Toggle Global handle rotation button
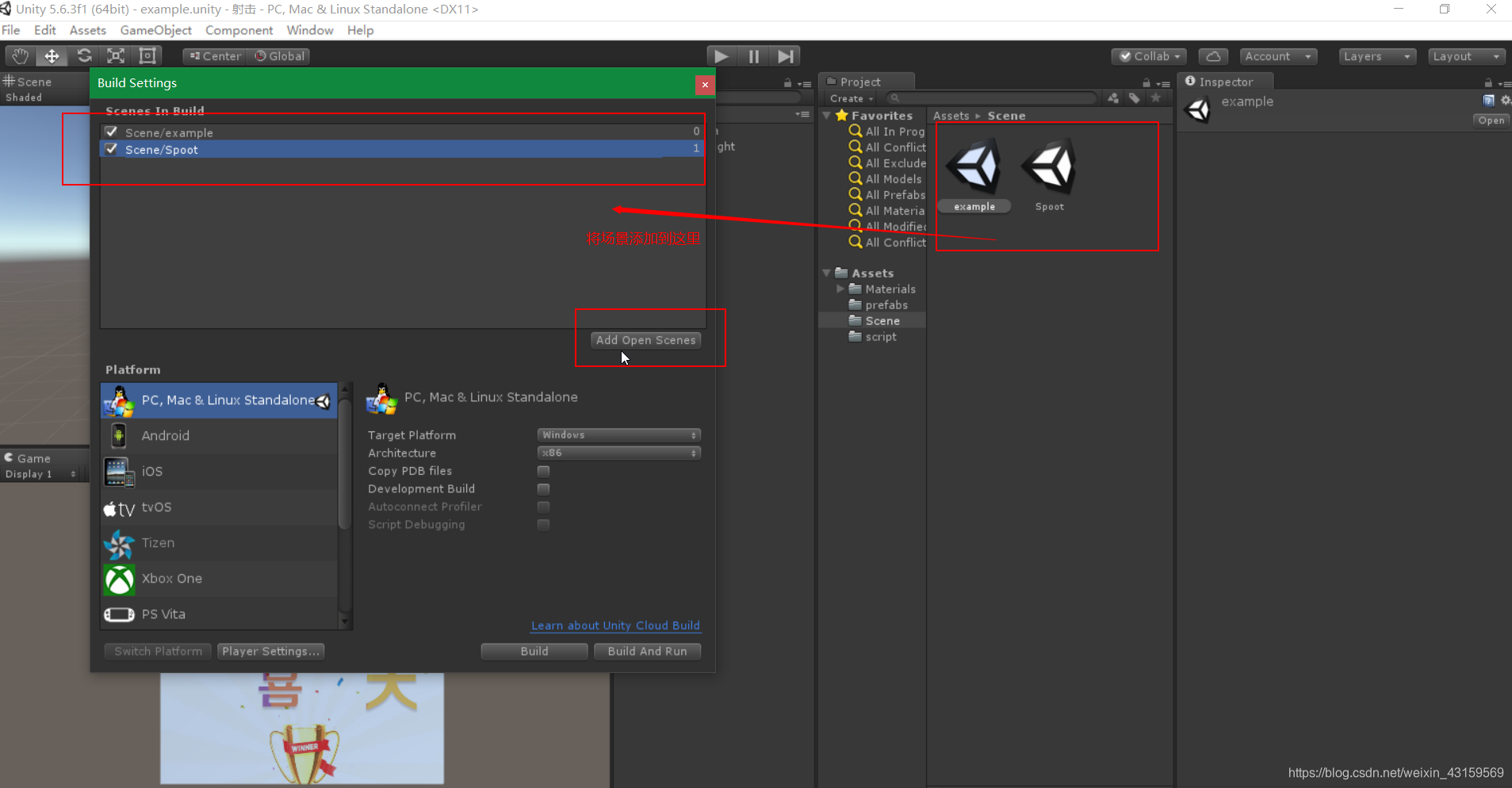 click(x=278, y=56)
